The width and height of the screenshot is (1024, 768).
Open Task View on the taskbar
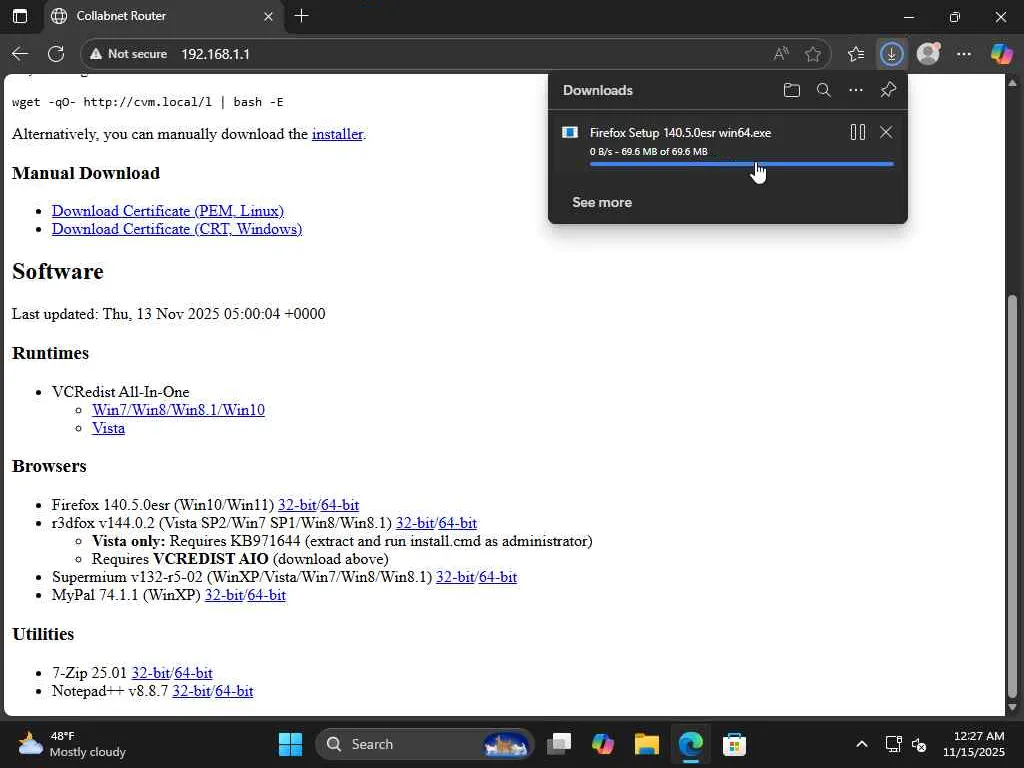[559, 744]
